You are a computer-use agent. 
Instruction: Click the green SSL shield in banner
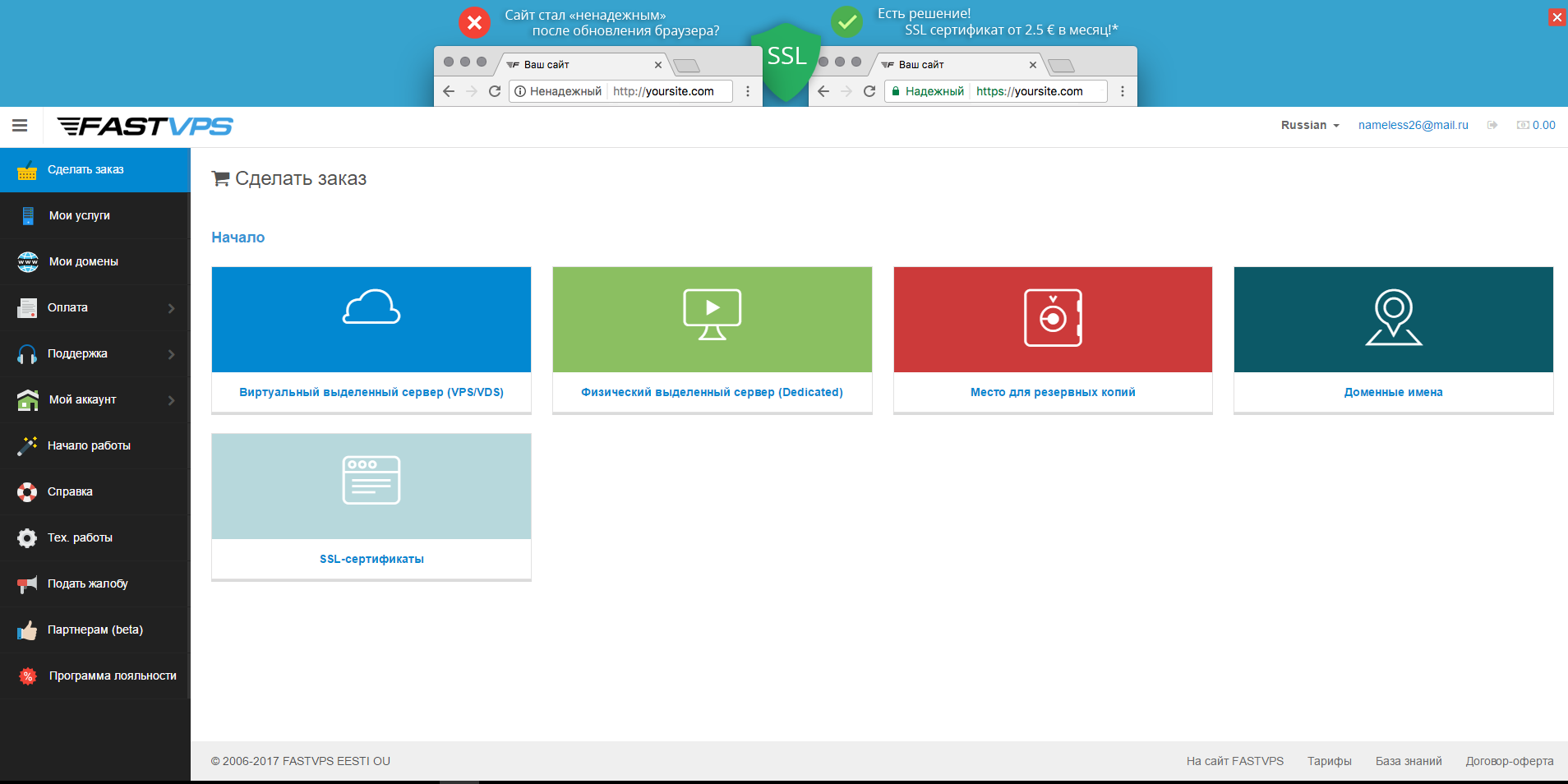click(x=786, y=62)
